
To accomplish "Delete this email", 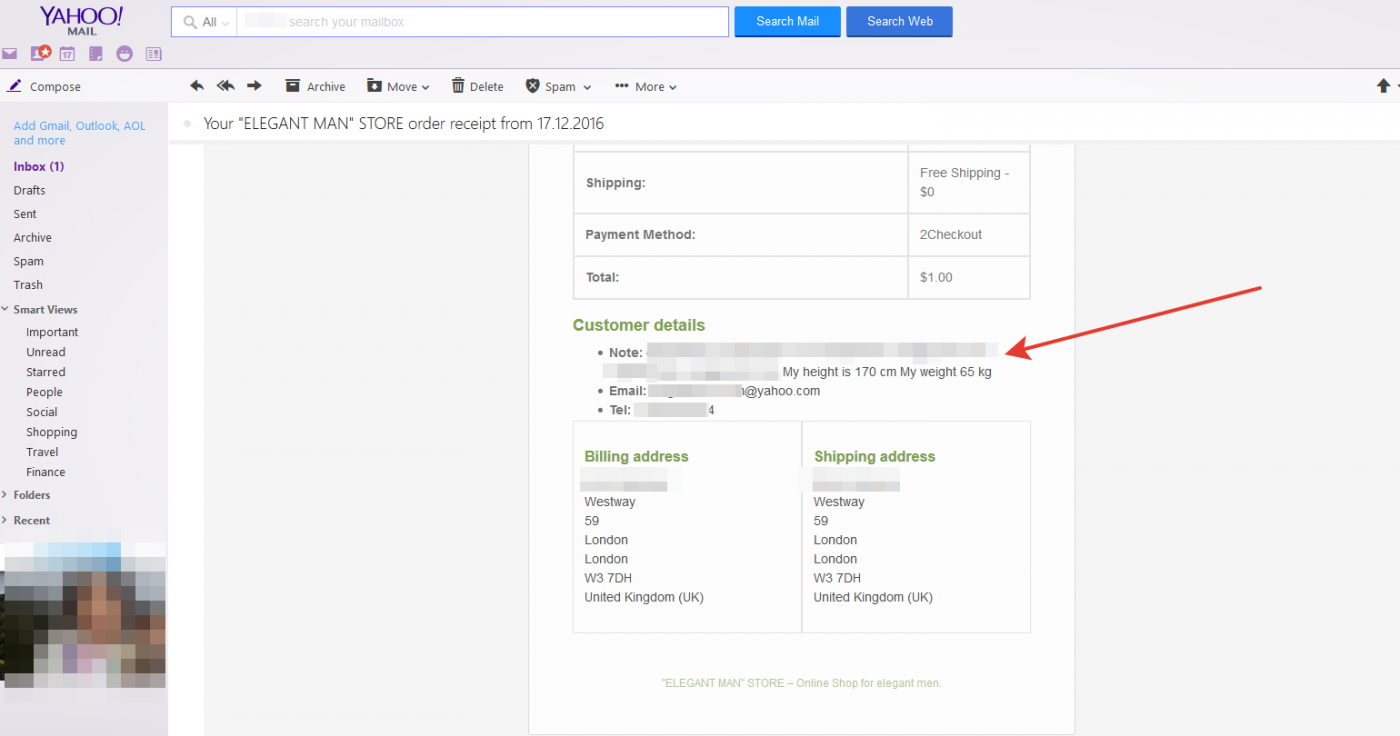I will (x=477, y=87).
